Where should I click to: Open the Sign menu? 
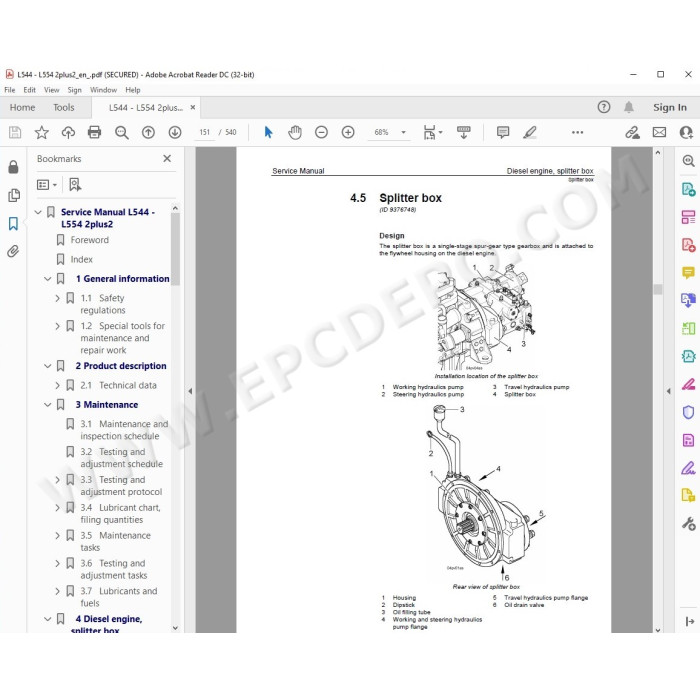tap(75, 90)
